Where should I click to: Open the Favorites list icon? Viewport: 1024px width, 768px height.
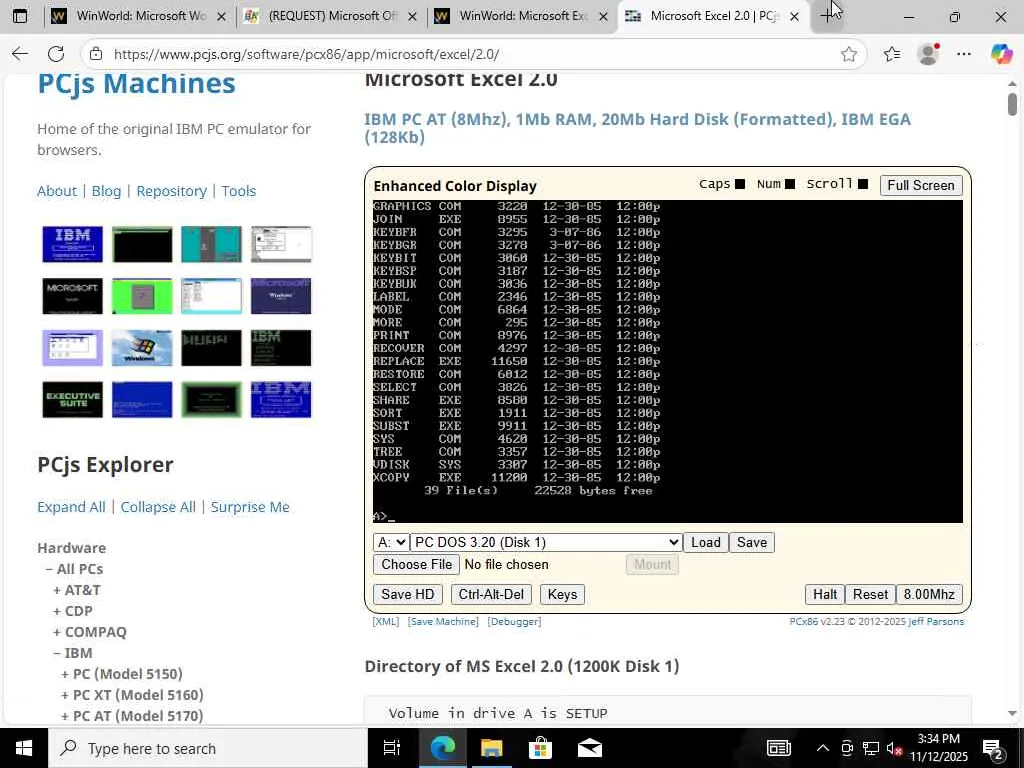pos(891,54)
